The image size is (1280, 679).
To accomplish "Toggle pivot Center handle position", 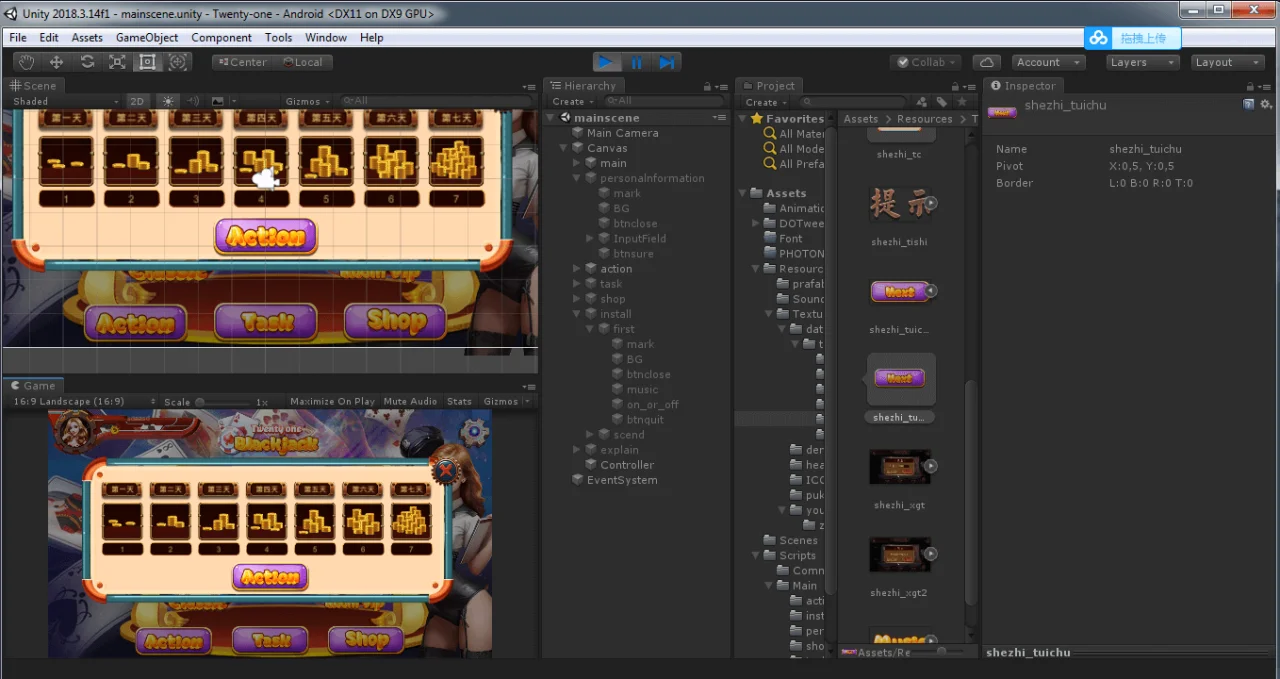I will tap(242, 62).
